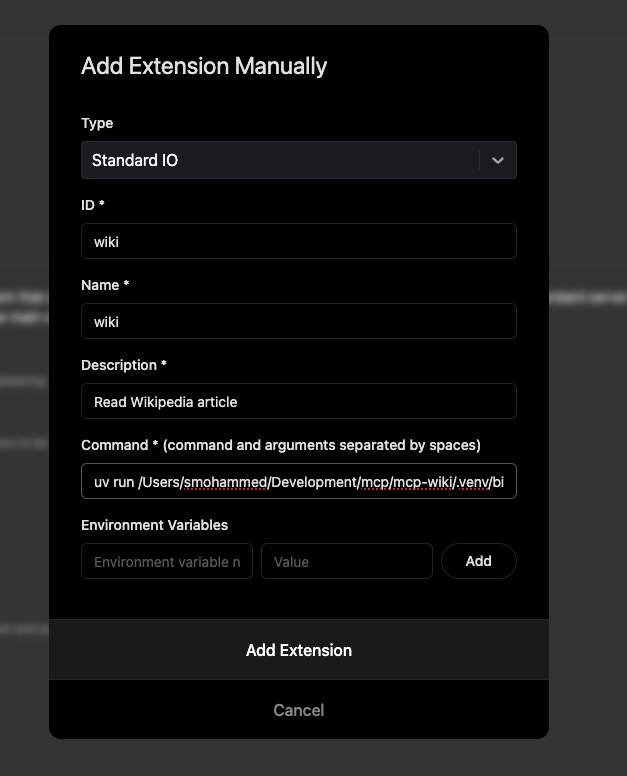Click the Environment Variables section label
This screenshot has width=627, height=776.
tap(154, 525)
